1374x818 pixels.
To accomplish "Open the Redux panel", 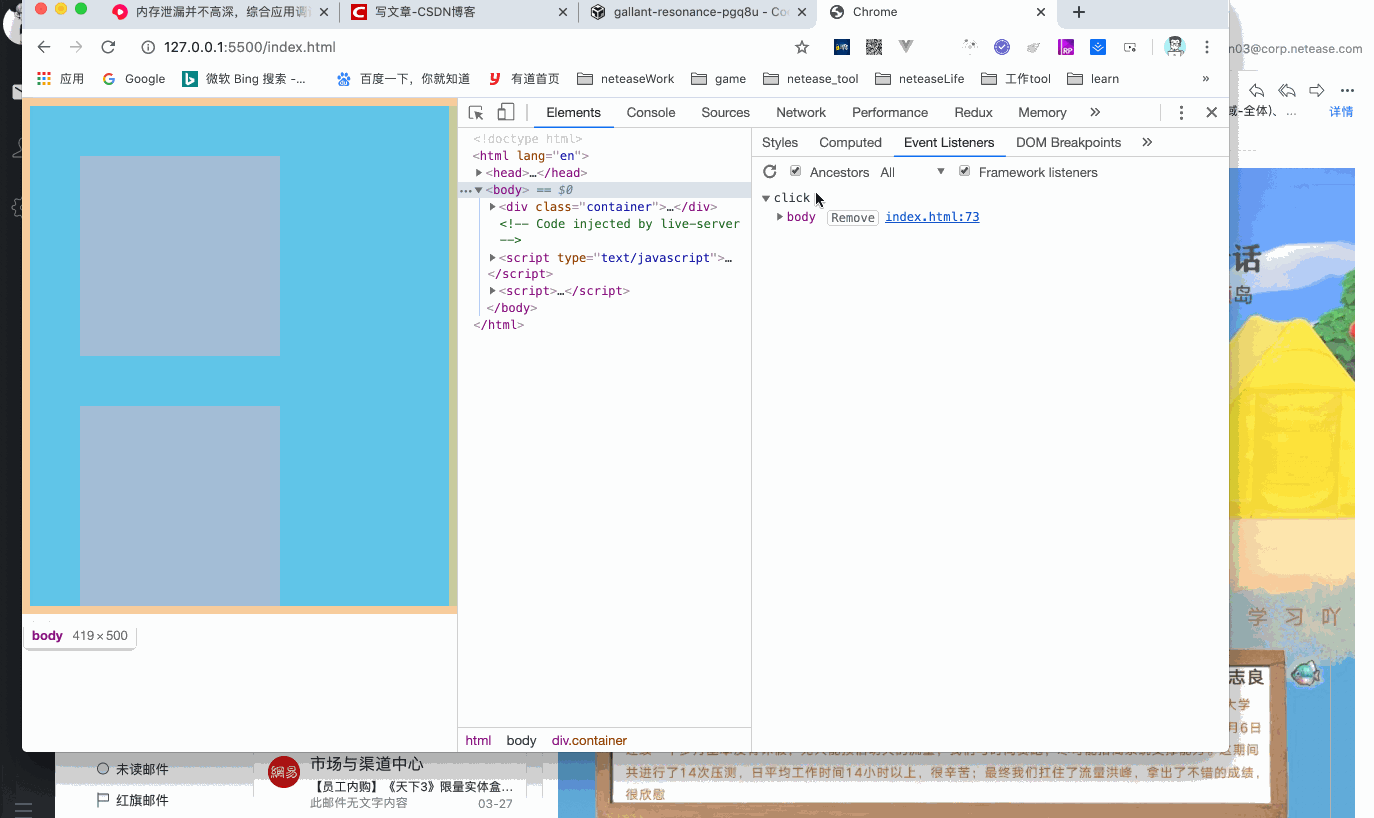I will click(x=973, y=112).
